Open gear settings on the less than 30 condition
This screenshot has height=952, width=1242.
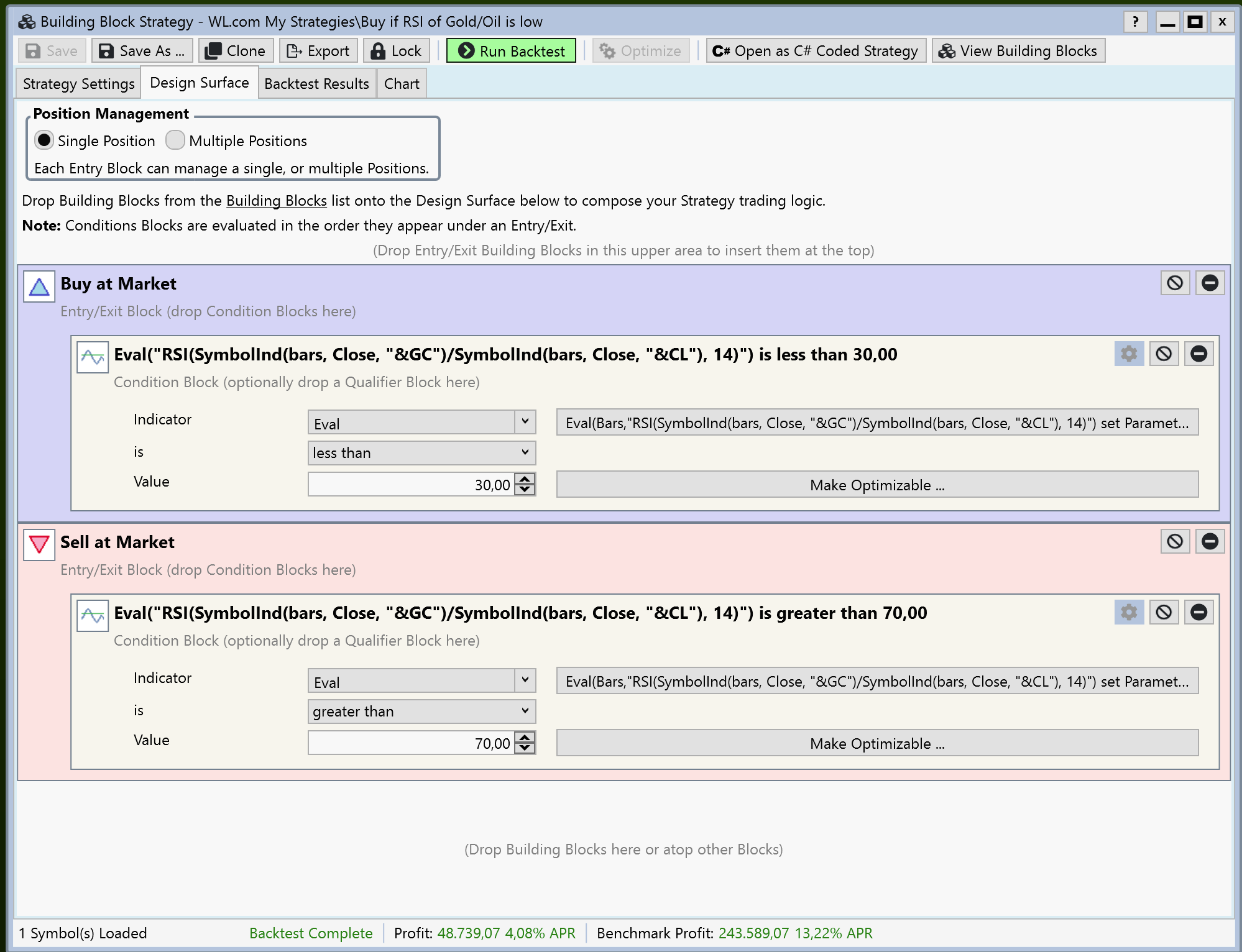tap(1129, 354)
